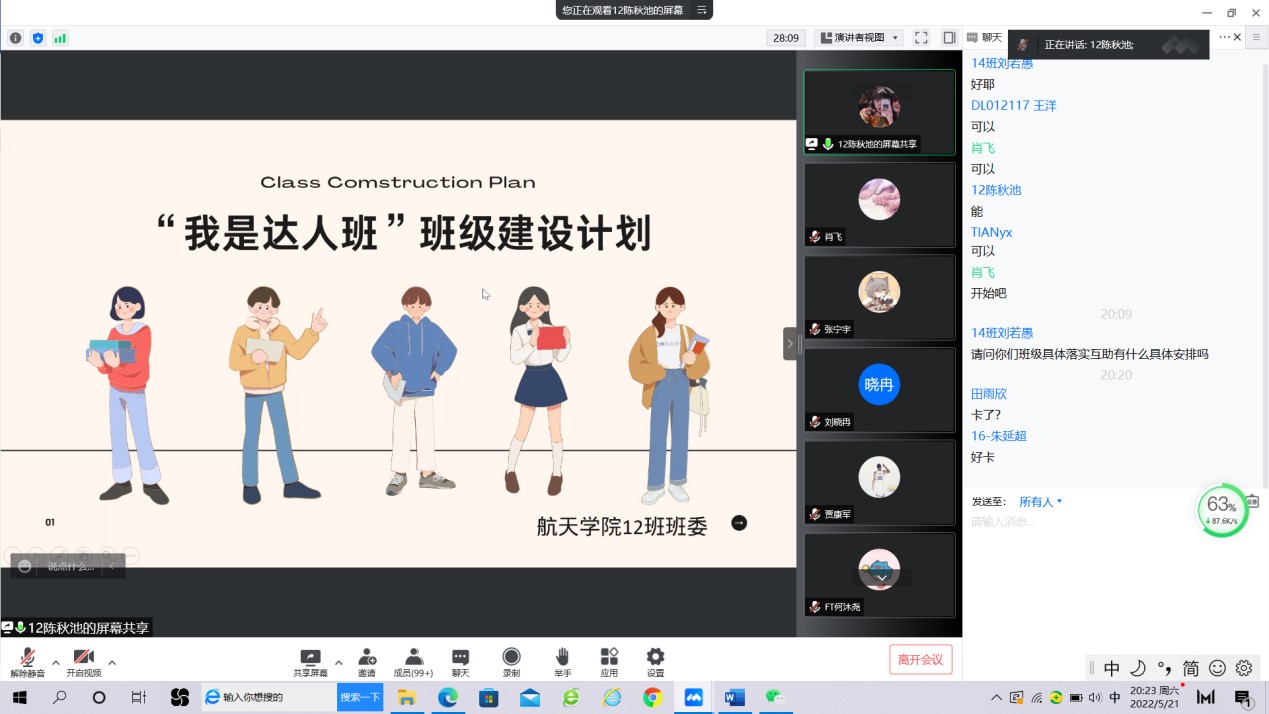Open Word from the Windows taskbar
This screenshot has width=1269, height=714.
coord(735,698)
